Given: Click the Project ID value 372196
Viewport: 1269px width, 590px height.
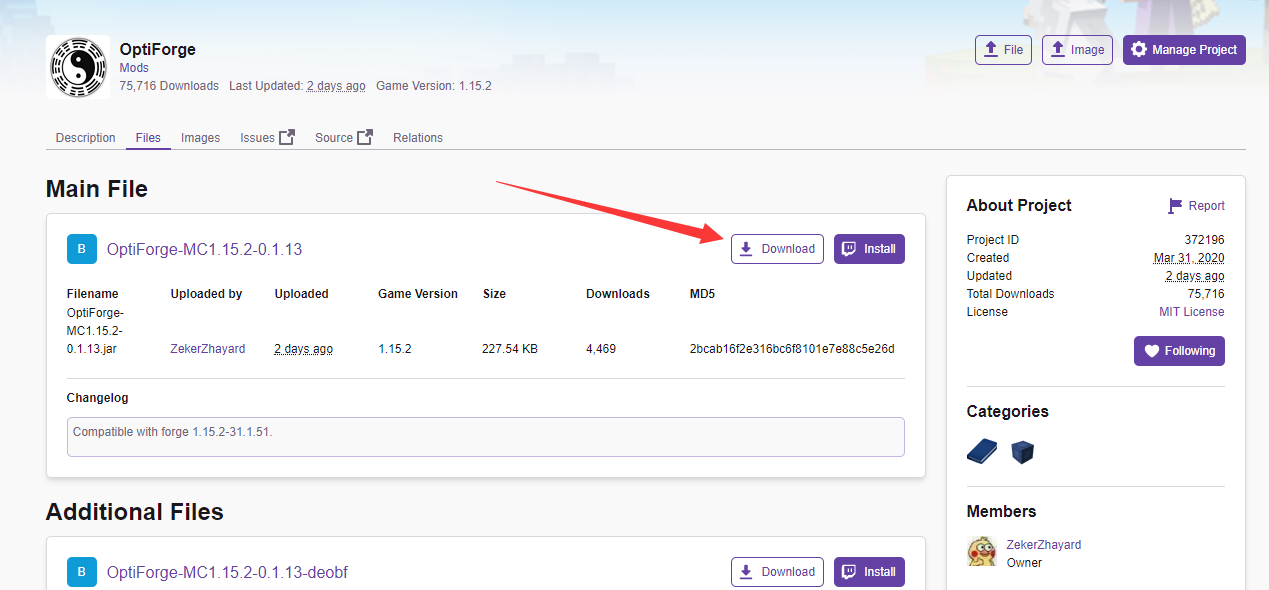Looking at the screenshot, I should pos(1204,240).
